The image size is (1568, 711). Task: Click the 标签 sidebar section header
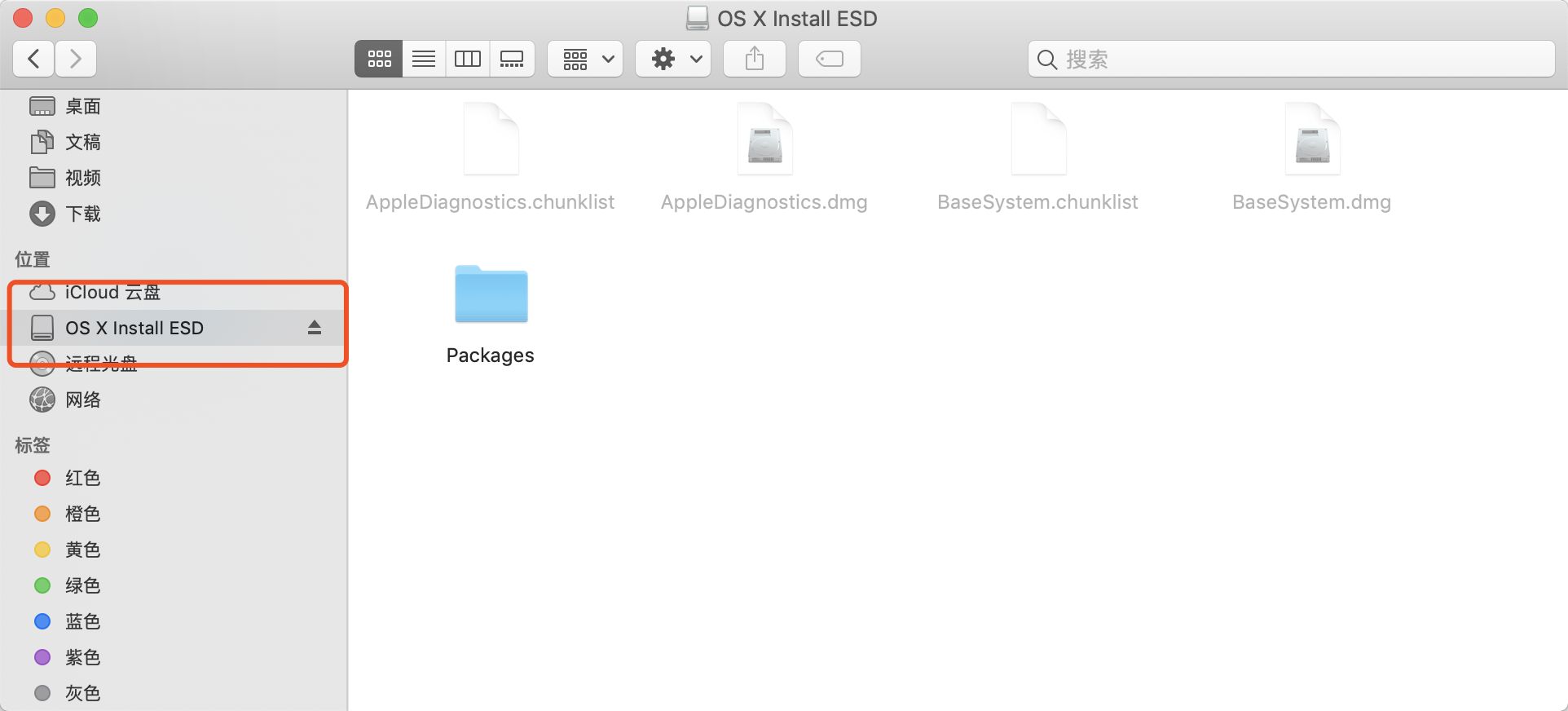pyautogui.click(x=33, y=445)
